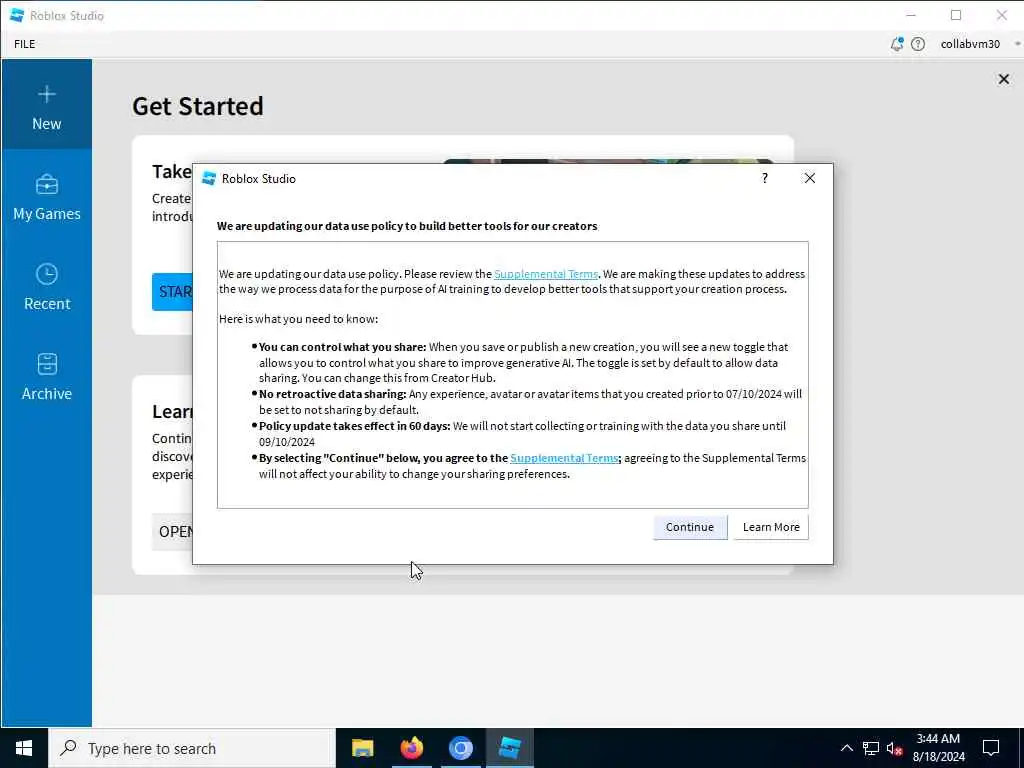Open the FILE menu

(x=25, y=44)
